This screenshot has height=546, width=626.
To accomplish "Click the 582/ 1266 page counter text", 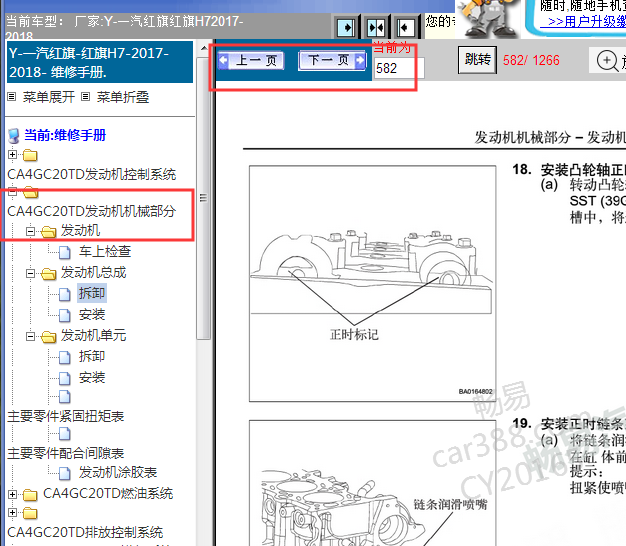I will [531, 60].
